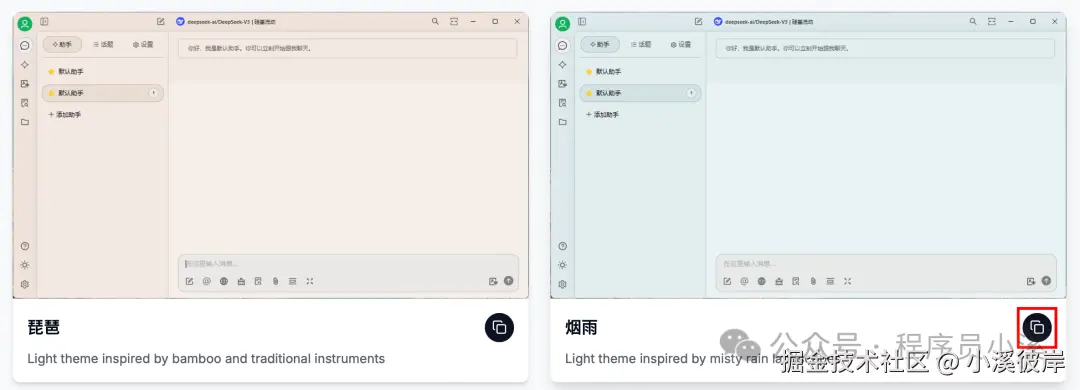Click the expand input-box icon in 琵琶 preview
Viewport: 1080px width, 390px height.
[x=310, y=281]
